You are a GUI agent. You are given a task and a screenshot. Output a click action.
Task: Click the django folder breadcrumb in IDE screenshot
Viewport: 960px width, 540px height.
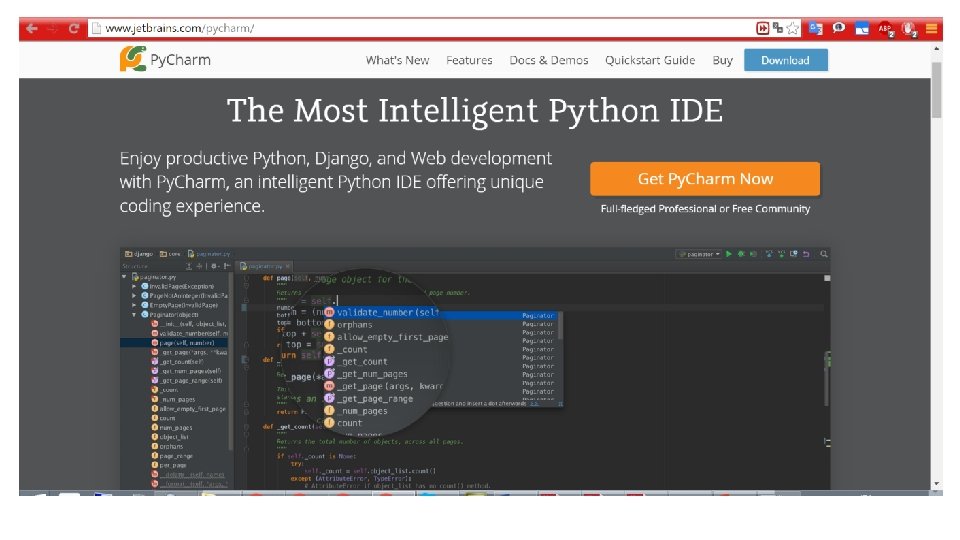pos(139,253)
